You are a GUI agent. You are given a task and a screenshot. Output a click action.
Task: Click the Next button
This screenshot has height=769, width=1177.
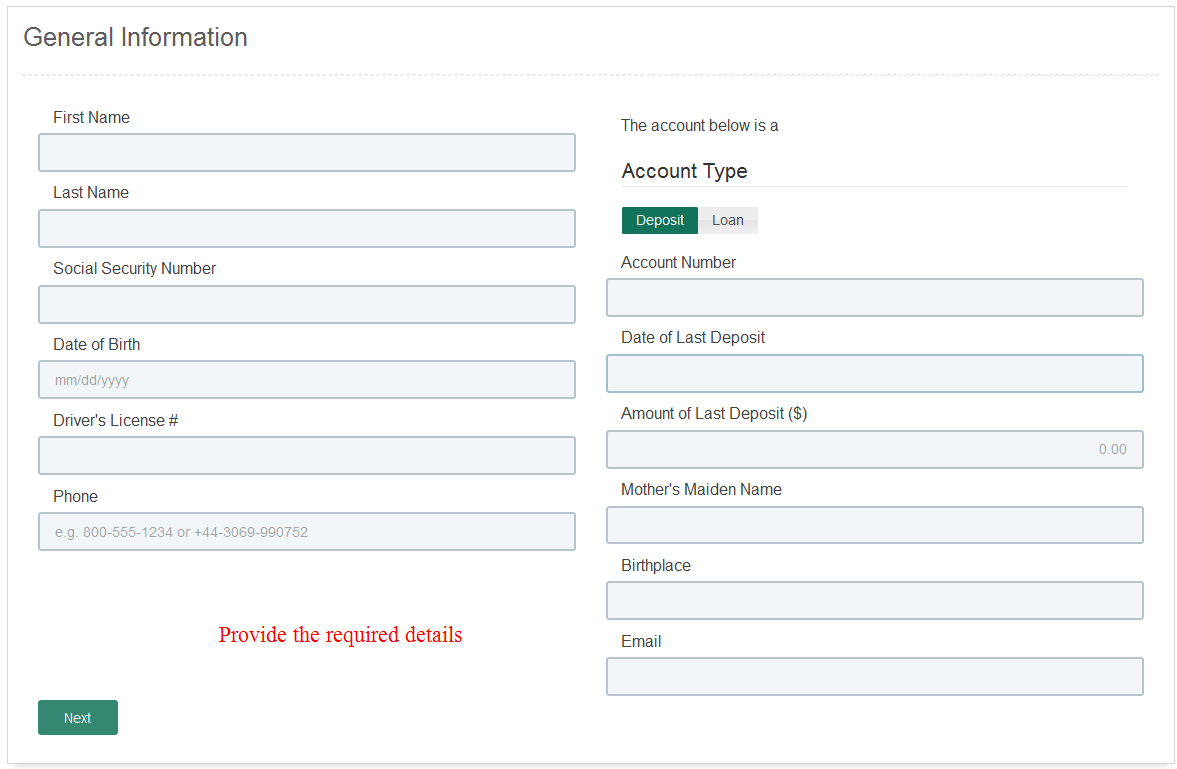click(x=77, y=718)
